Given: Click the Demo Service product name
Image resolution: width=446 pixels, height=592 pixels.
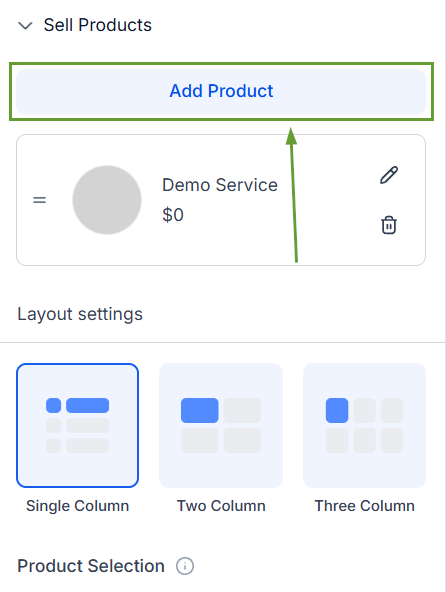Looking at the screenshot, I should pos(220,185).
